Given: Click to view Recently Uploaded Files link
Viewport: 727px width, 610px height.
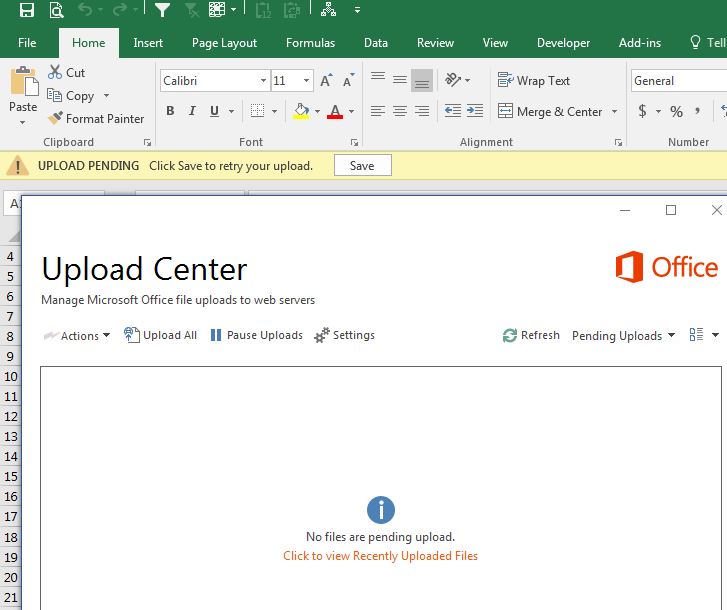Looking at the screenshot, I should (380, 556).
